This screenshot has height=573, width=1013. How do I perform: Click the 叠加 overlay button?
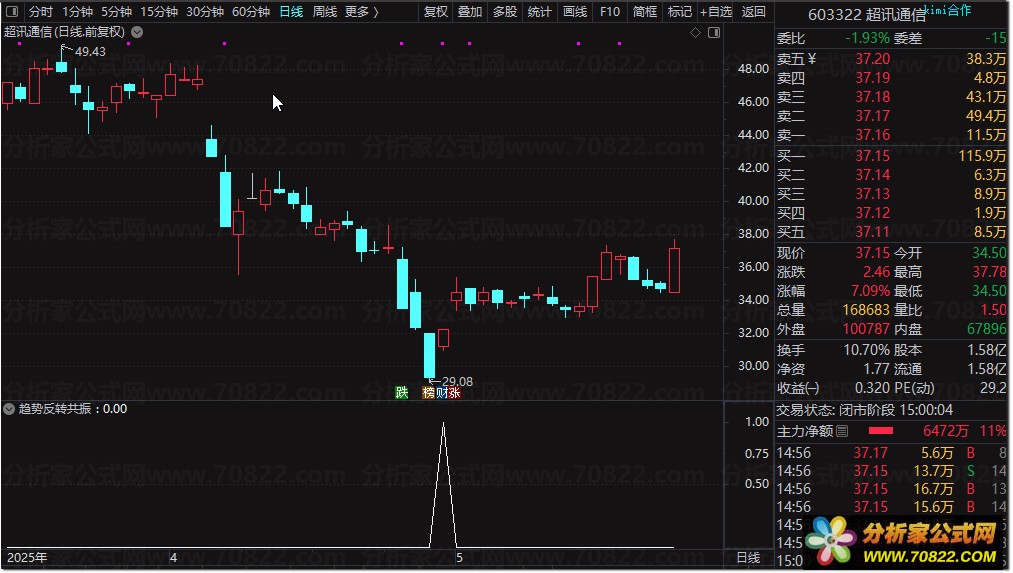click(x=470, y=12)
